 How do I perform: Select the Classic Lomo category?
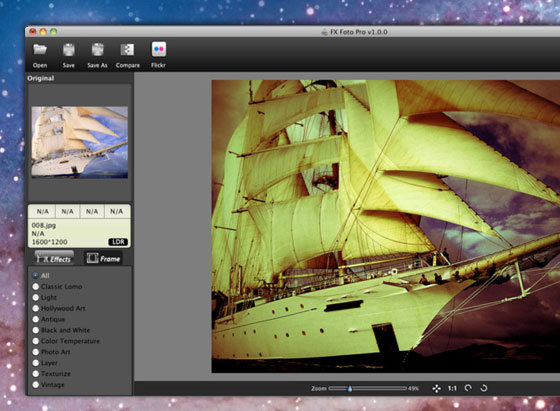[x=36, y=286]
